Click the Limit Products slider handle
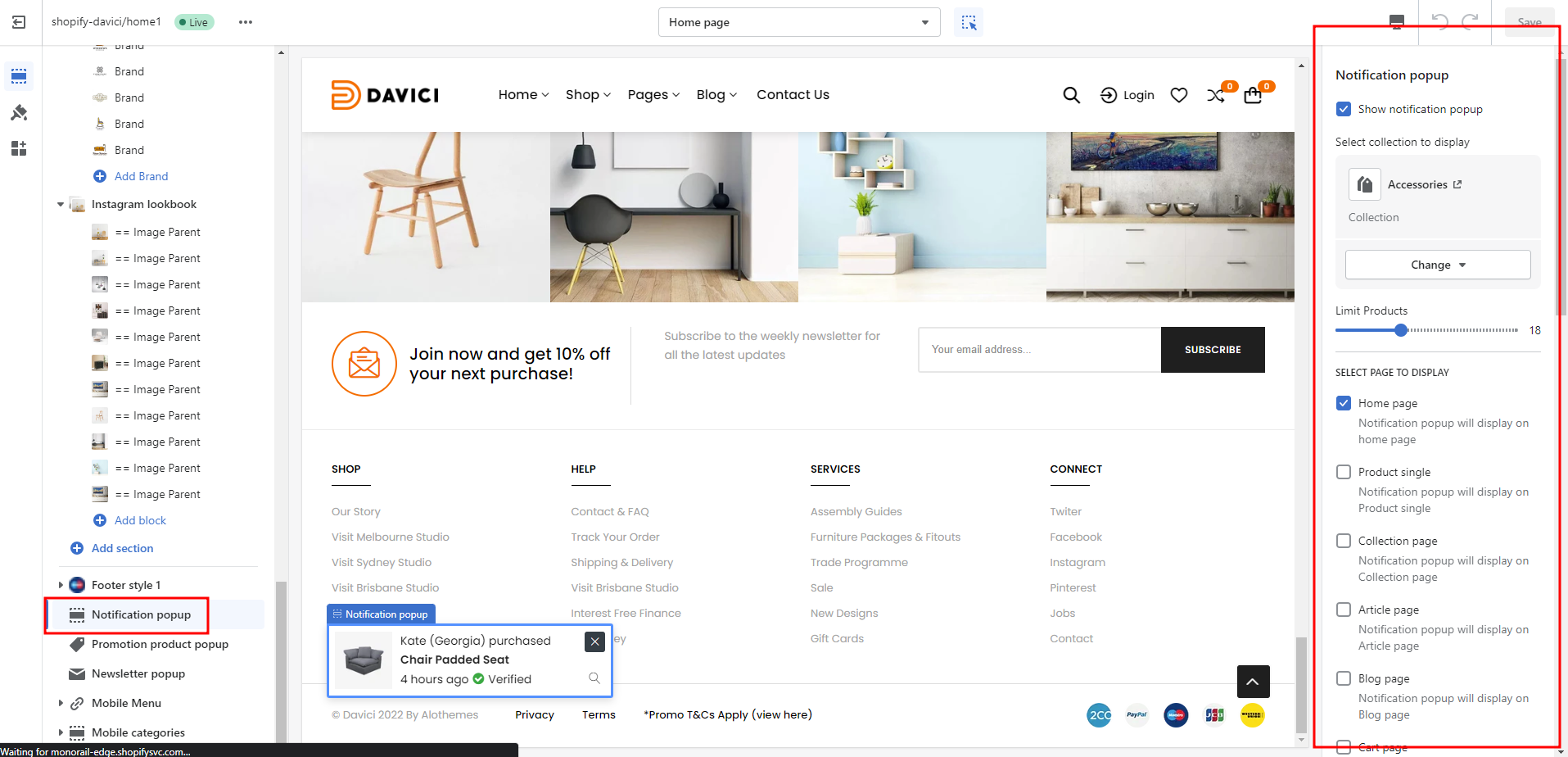1568x757 pixels. (1401, 330)
